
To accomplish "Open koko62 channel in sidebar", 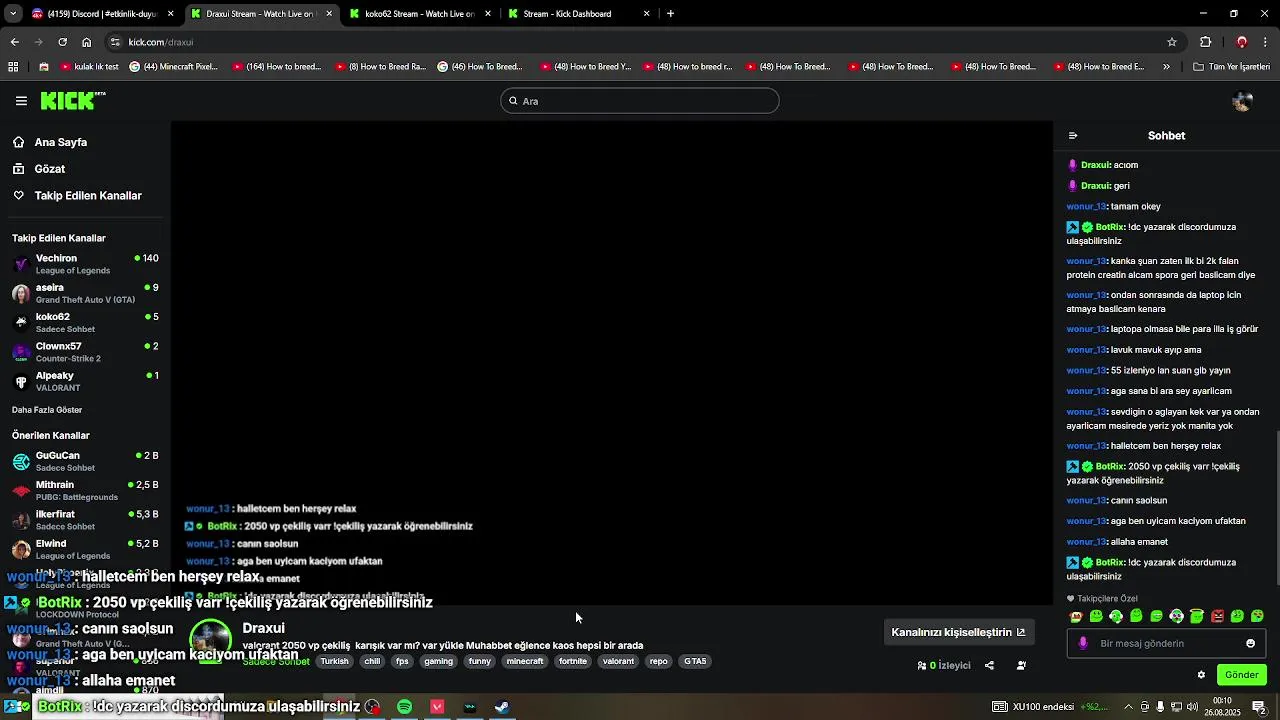I will [86, 322].
